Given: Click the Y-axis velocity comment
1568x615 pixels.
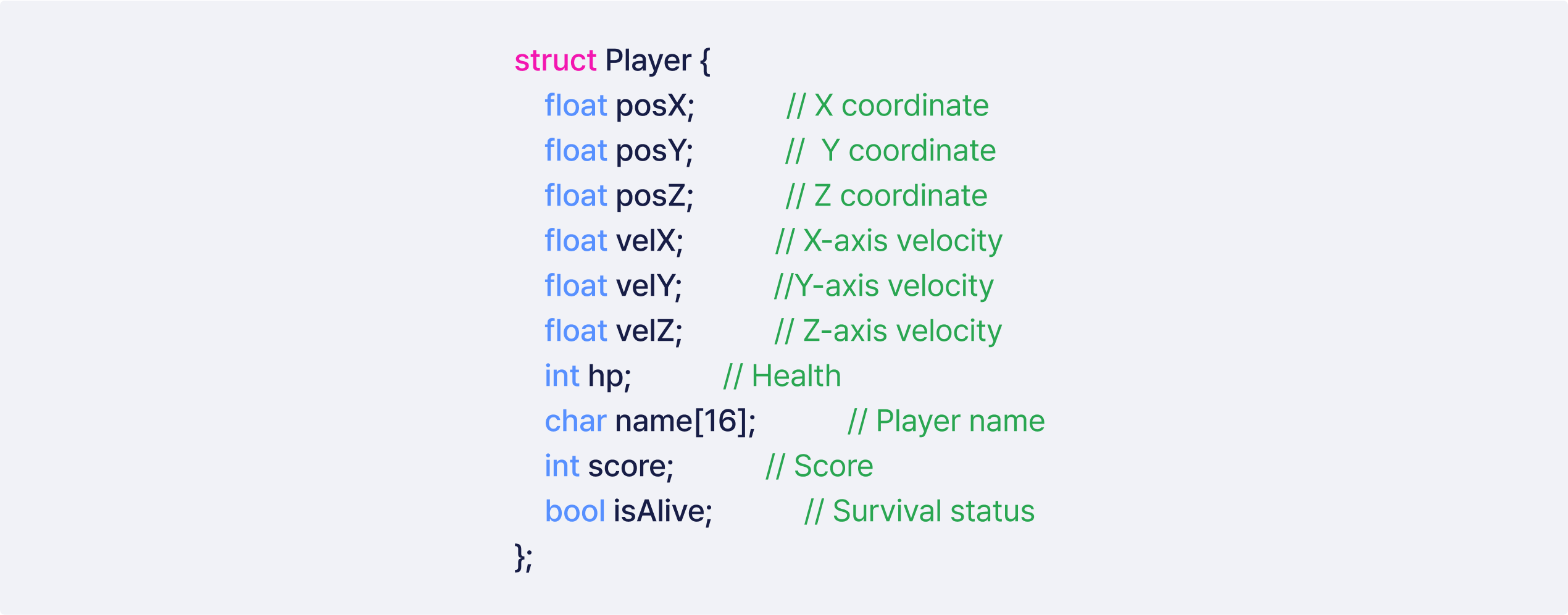Looking at the screenshot, I should [x=884, y=286].
